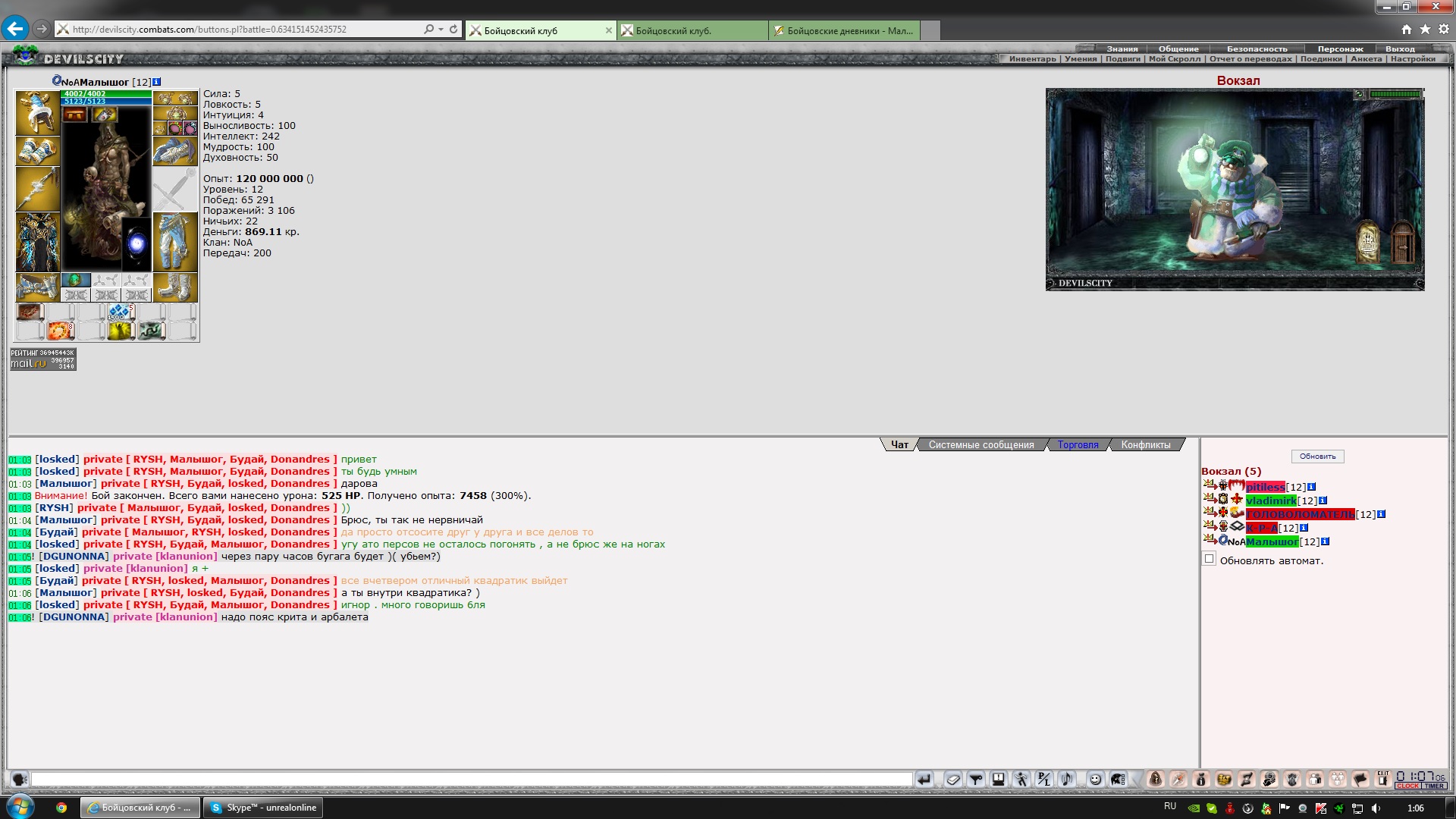Click the three people group icon
Screen dimensions: 1456x819
click(1338, 779)
